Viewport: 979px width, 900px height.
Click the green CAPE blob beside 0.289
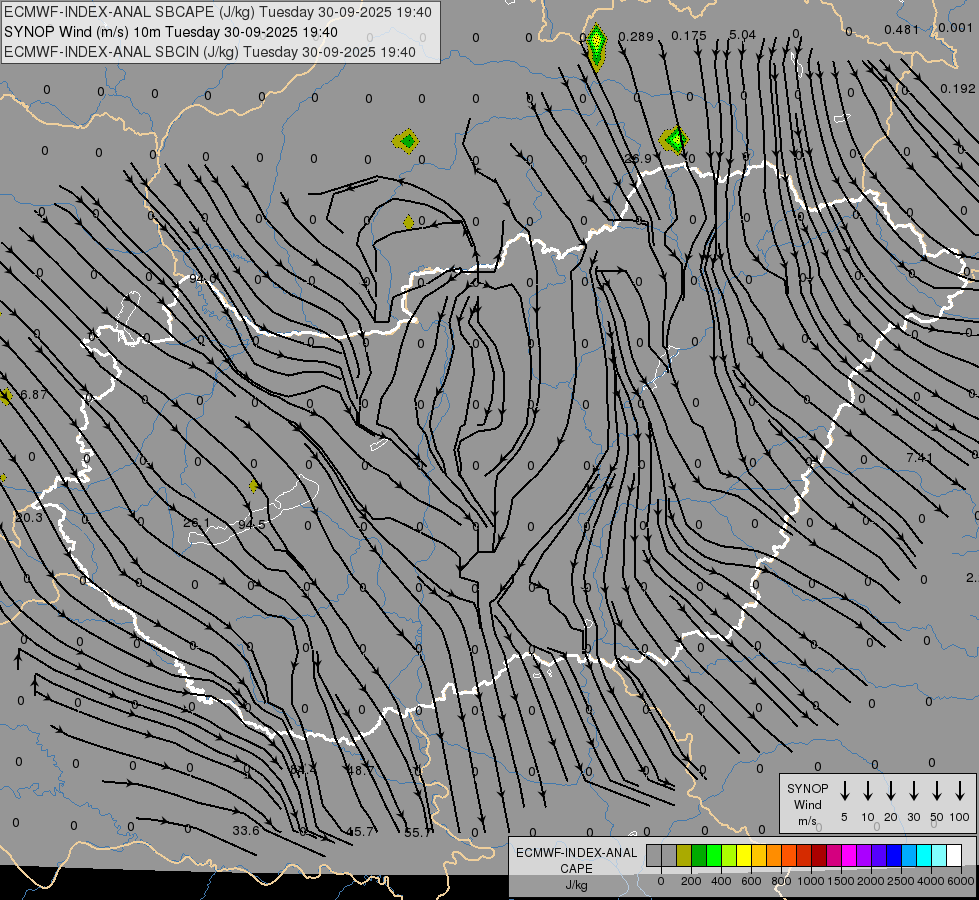coord(597,47)
